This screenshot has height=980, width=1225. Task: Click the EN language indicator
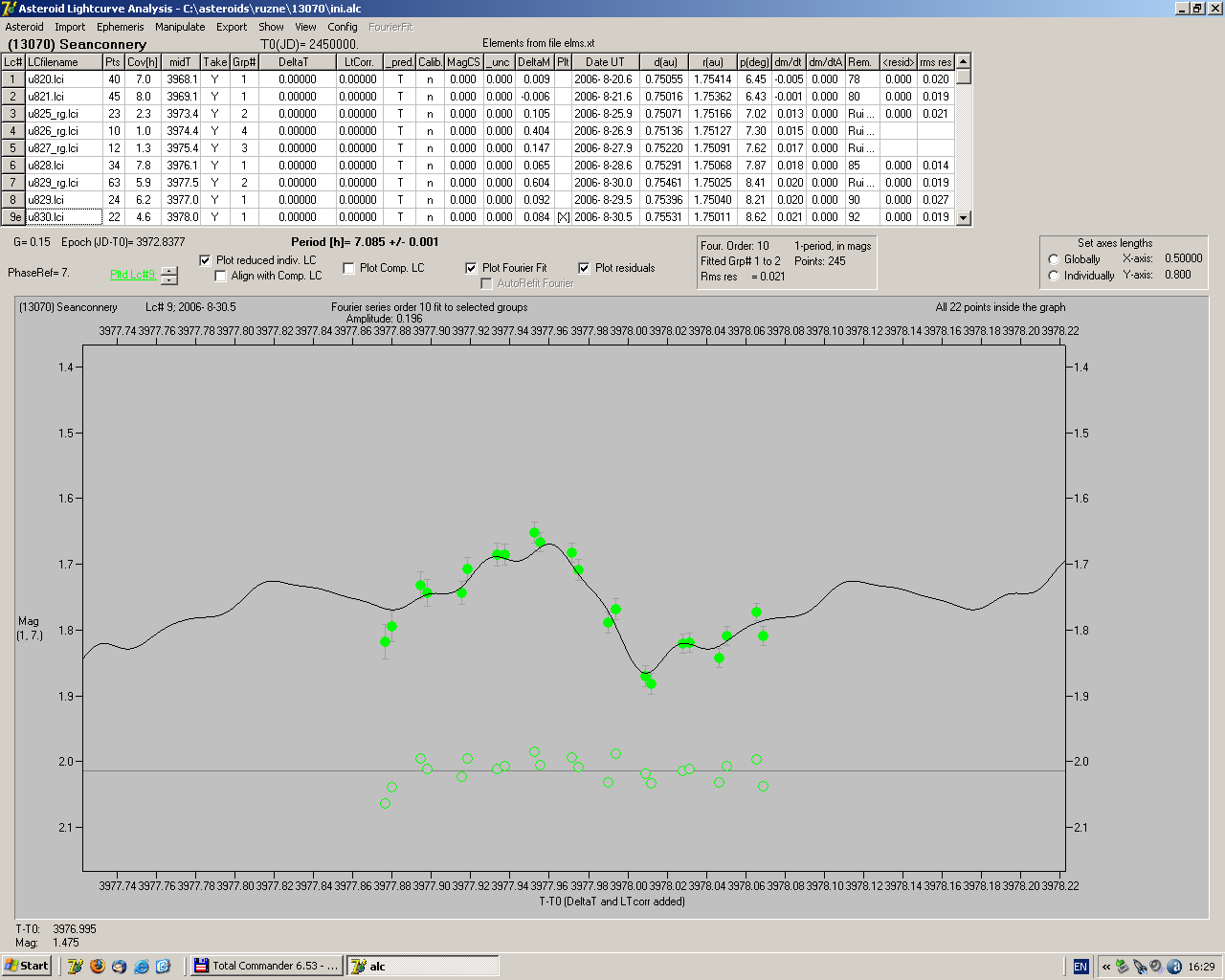(x=1080, y=967)
